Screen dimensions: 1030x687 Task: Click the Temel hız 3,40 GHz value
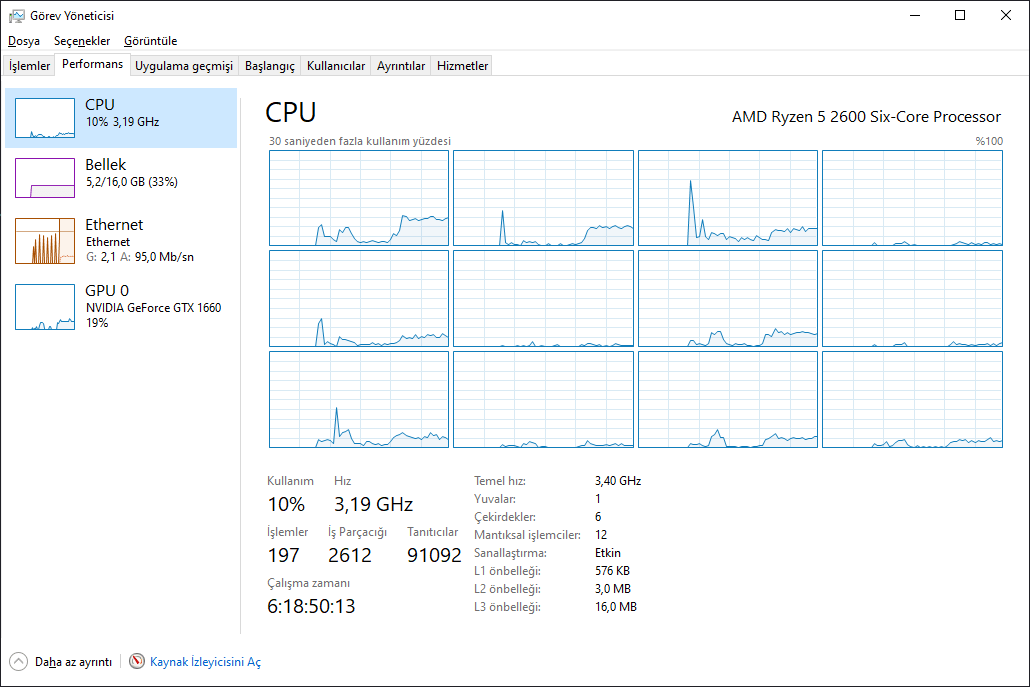[618, 481]
